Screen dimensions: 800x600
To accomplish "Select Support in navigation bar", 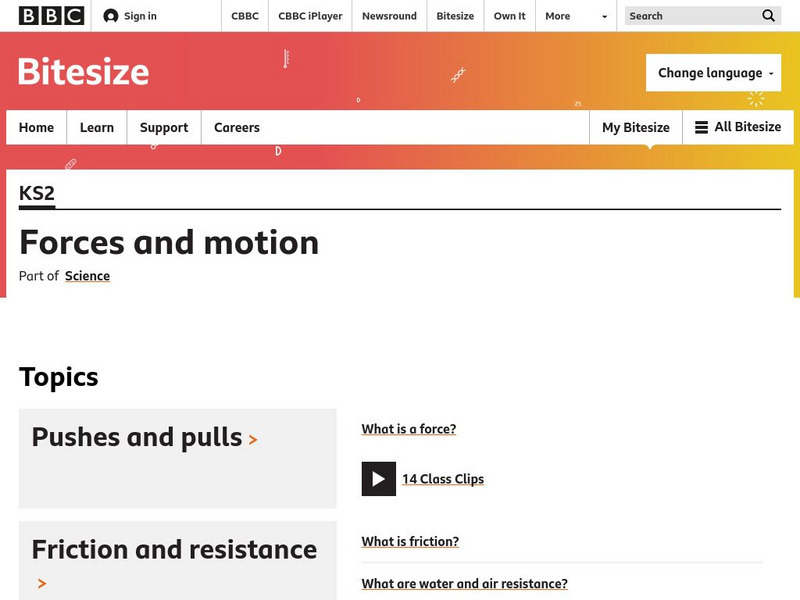I will 164,127.
